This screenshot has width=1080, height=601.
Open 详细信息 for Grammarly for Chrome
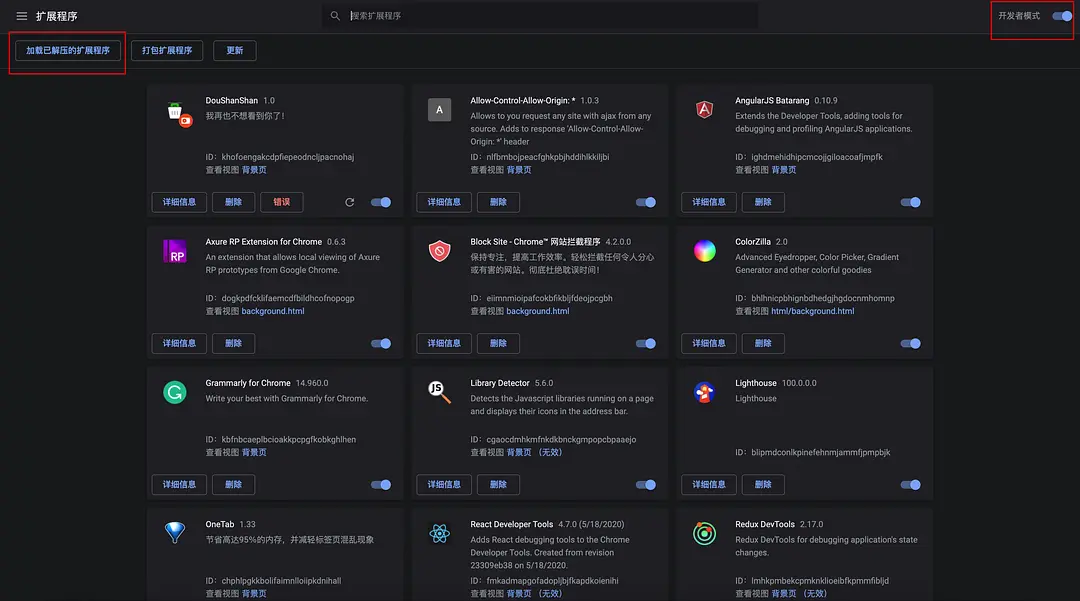[x=179, y=485]
